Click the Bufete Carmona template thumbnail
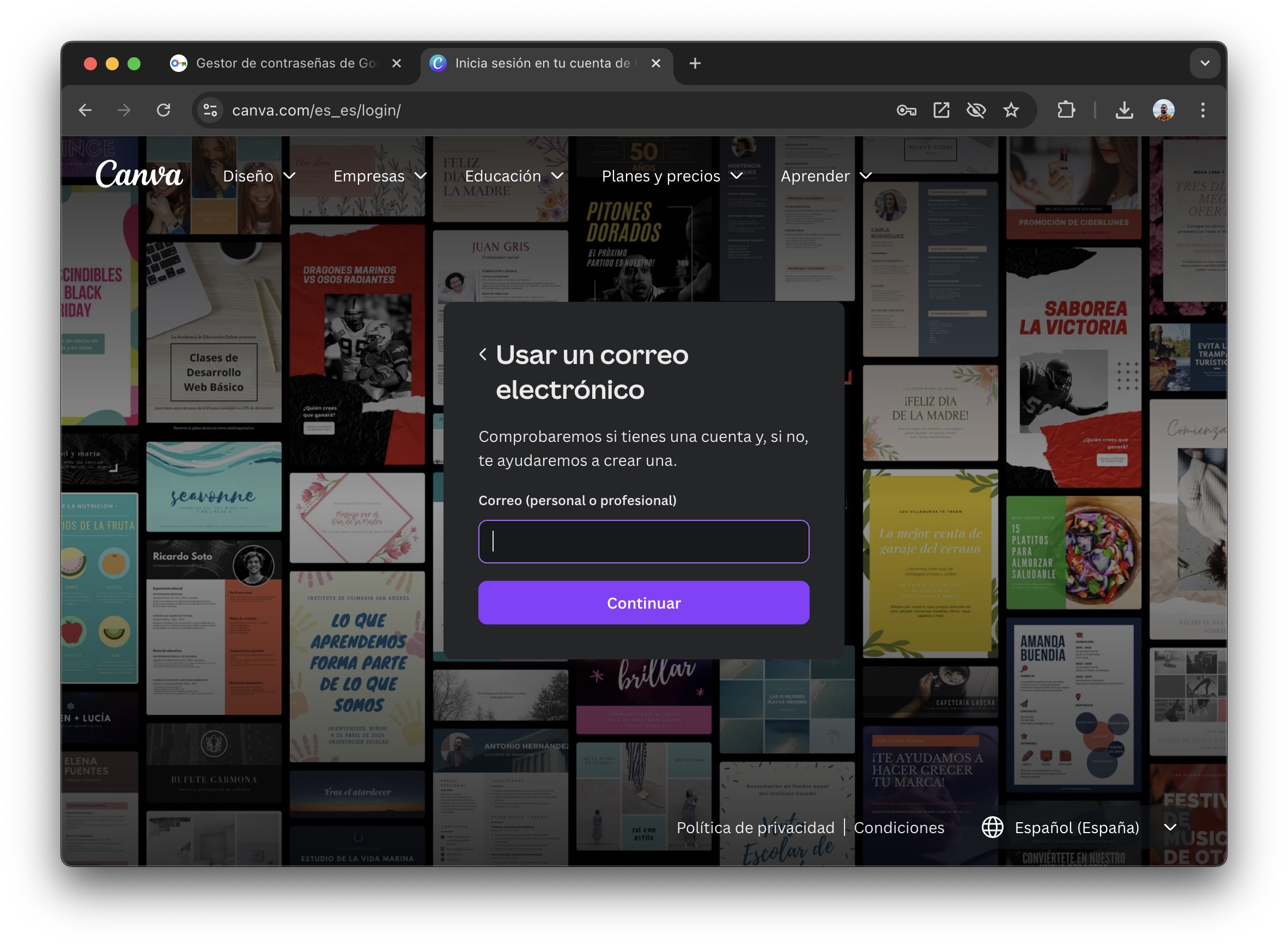 [x=214, y=762]
